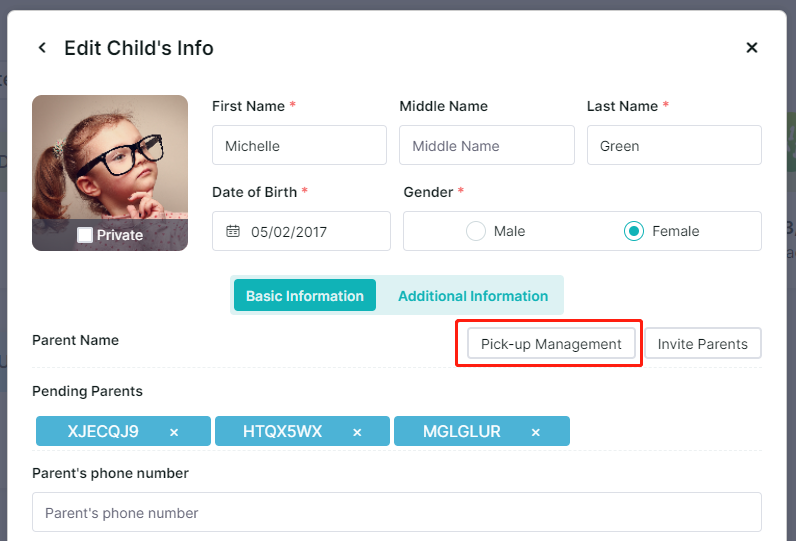Focus the Parent's phone number field
Image resolution: width=796 pixels, height=541 pixels.
(397, 512)
